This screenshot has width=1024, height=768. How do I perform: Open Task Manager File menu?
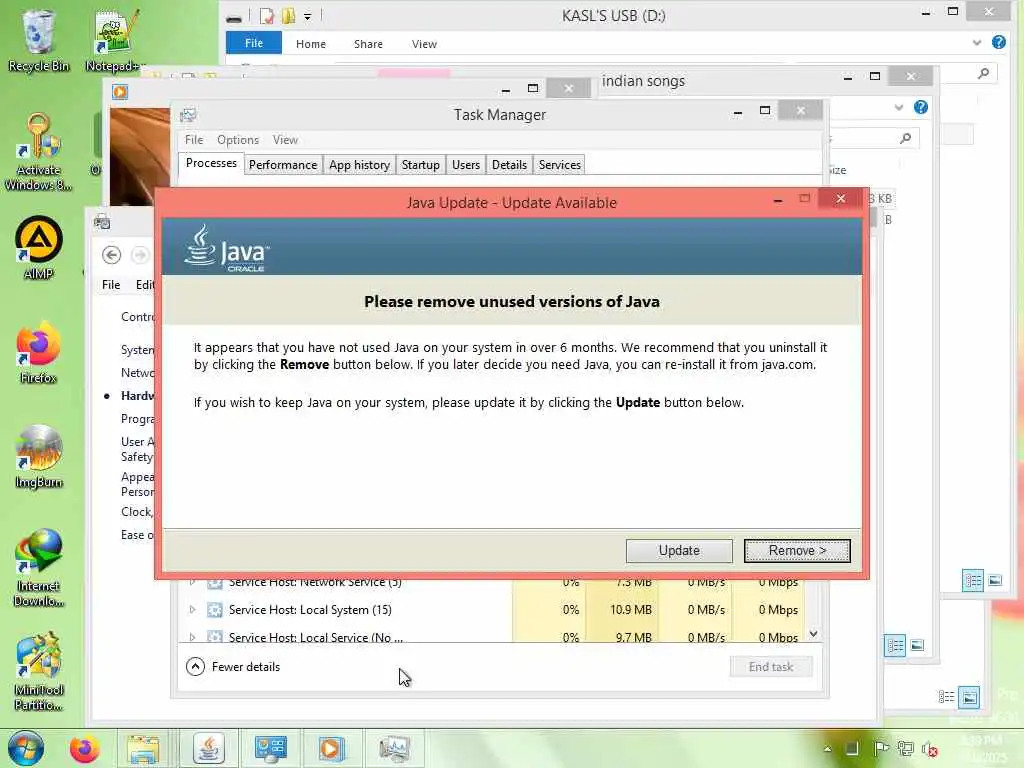click(194, 140)
